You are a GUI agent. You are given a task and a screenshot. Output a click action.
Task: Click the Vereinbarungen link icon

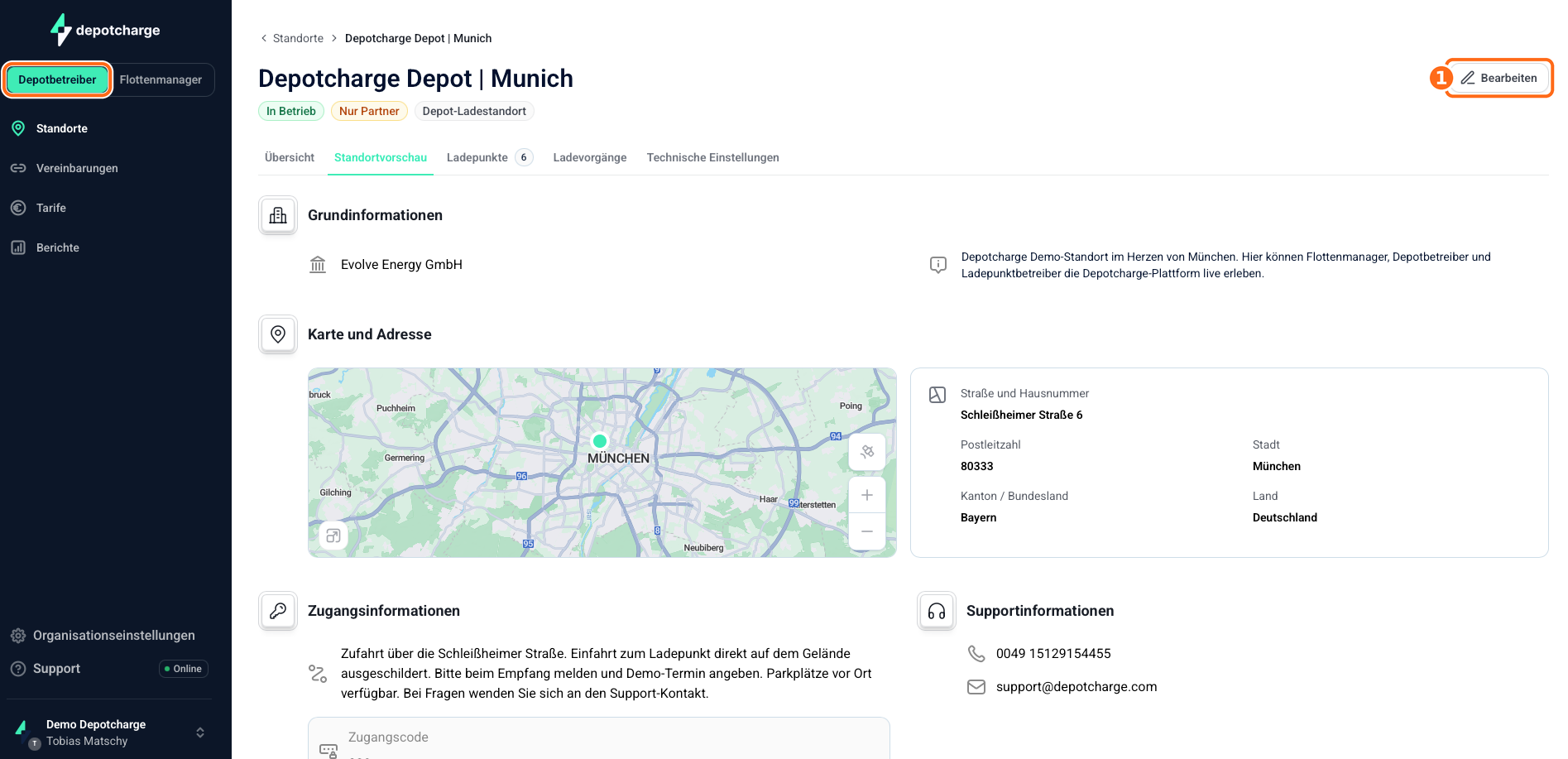click(18, 168)
